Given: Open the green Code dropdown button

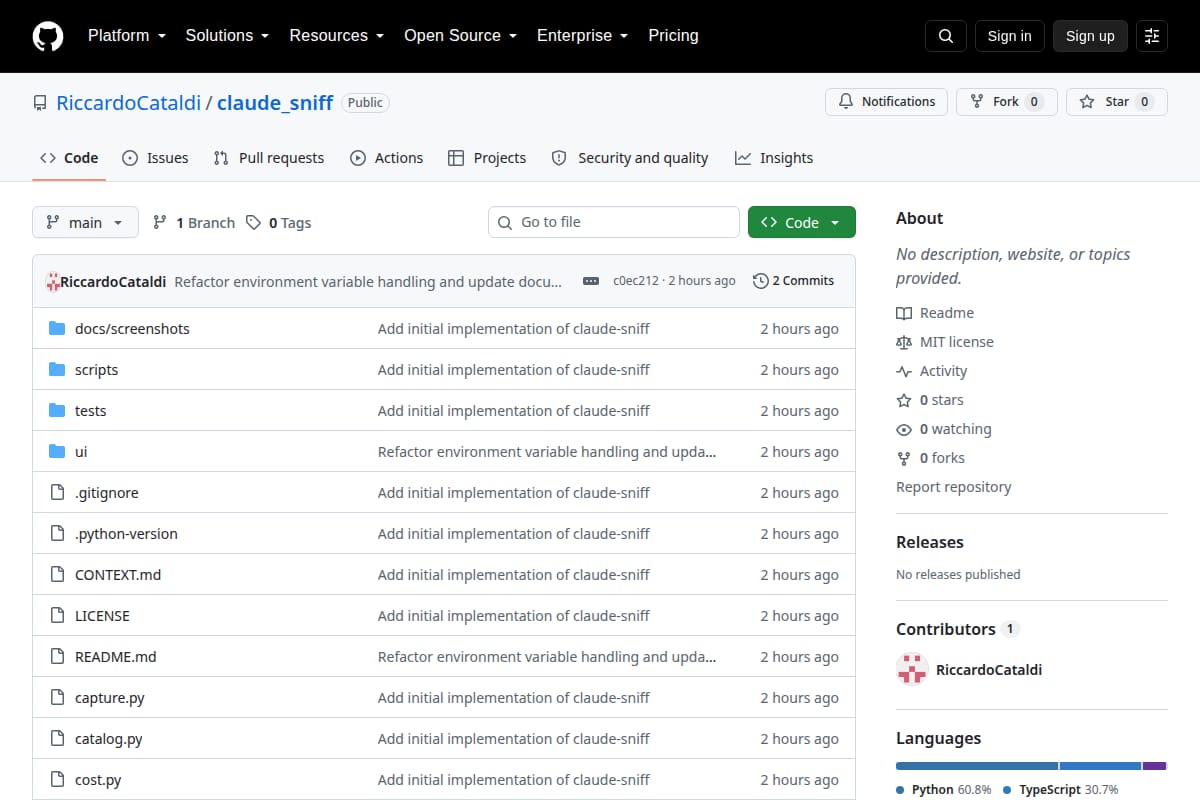Looking at the screenshot, I should point(802,222).
